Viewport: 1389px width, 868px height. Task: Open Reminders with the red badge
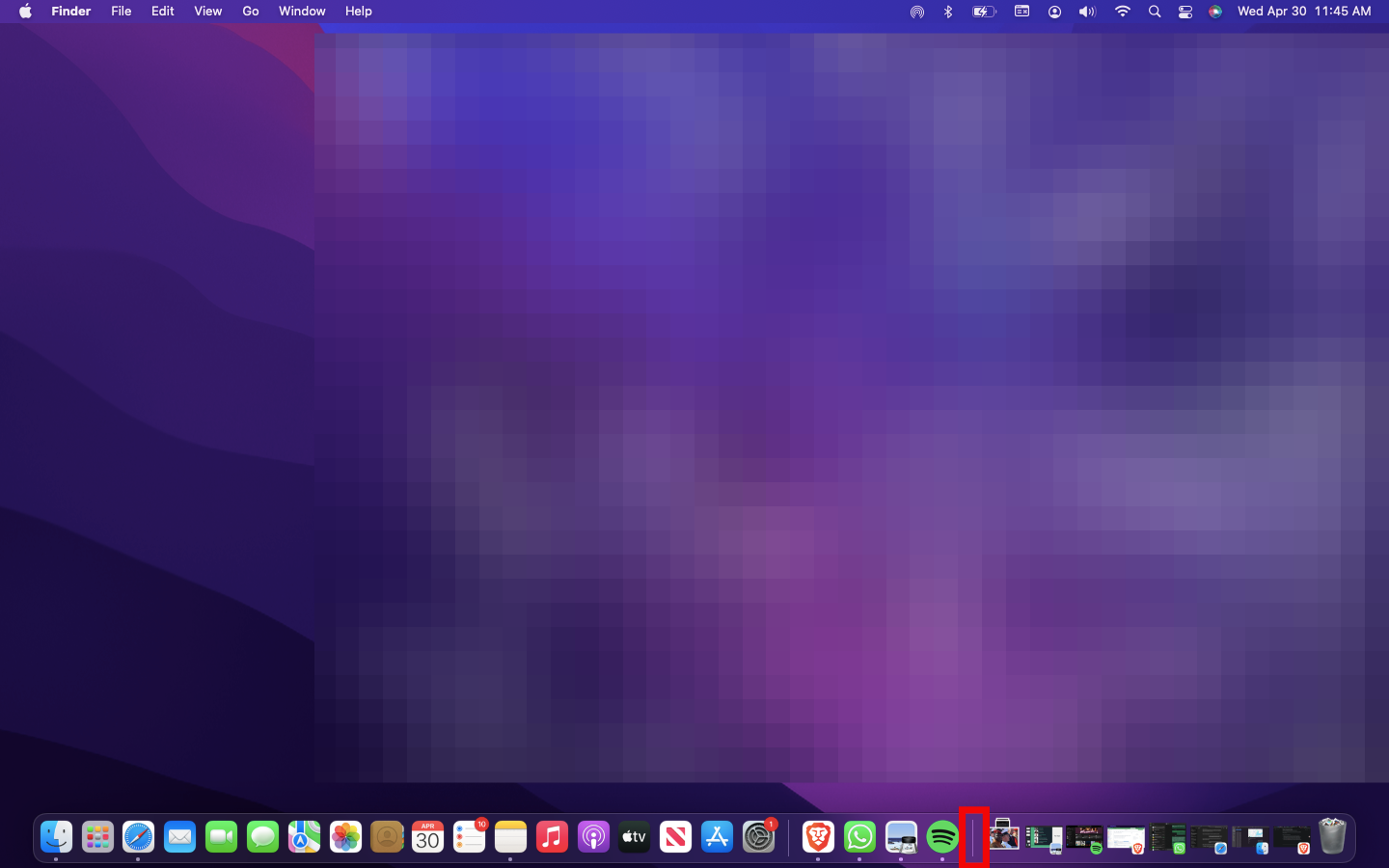click(x=470, y=836)
